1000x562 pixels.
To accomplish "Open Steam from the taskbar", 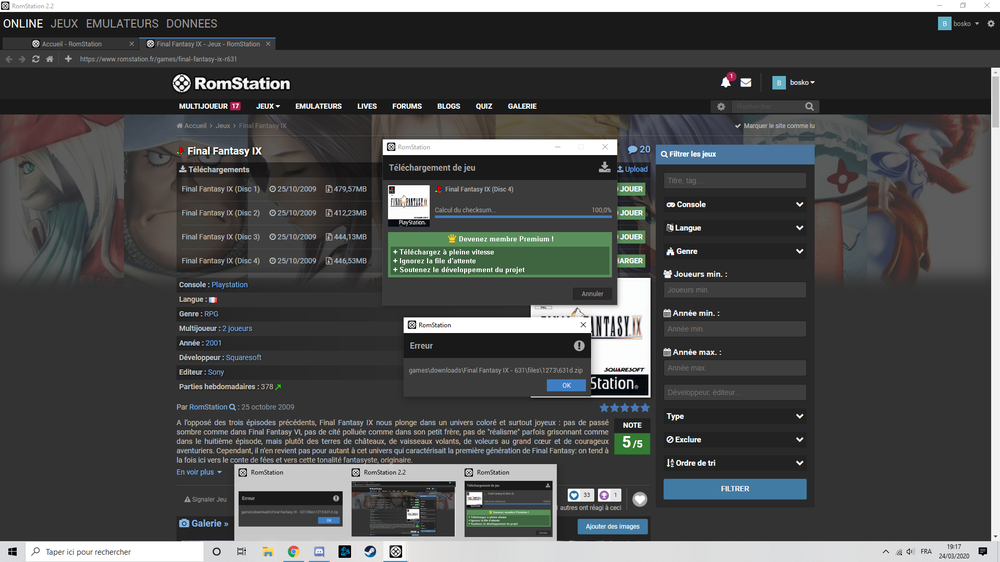I will coord(370,551).
